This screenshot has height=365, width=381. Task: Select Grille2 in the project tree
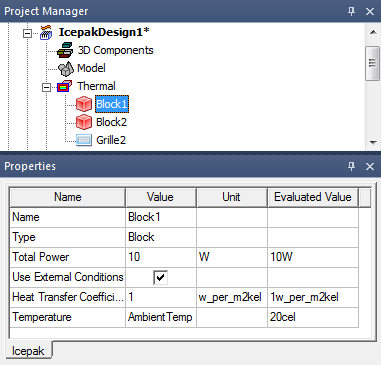111,140
